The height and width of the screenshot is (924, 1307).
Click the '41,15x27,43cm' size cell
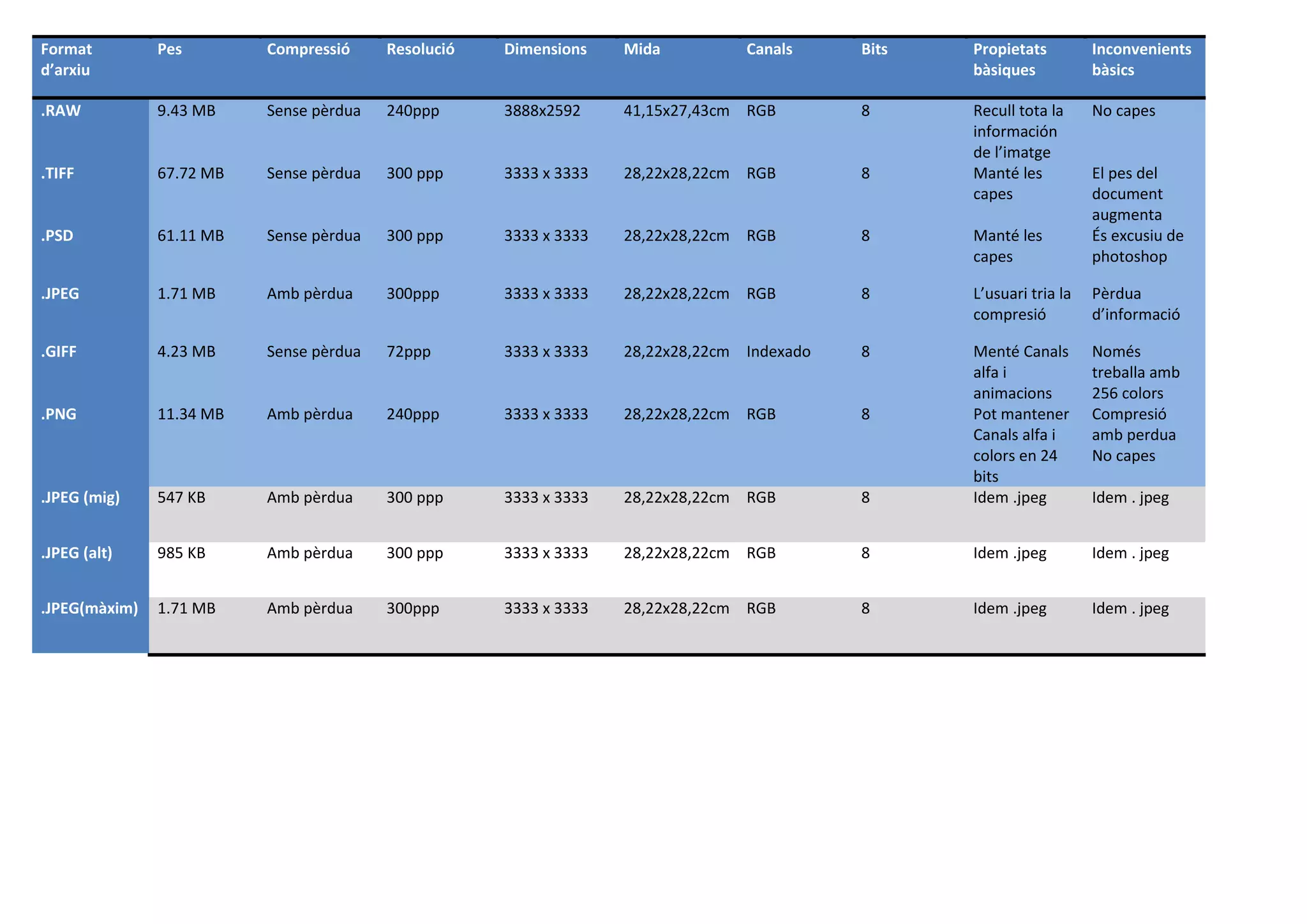click(676, 110)
